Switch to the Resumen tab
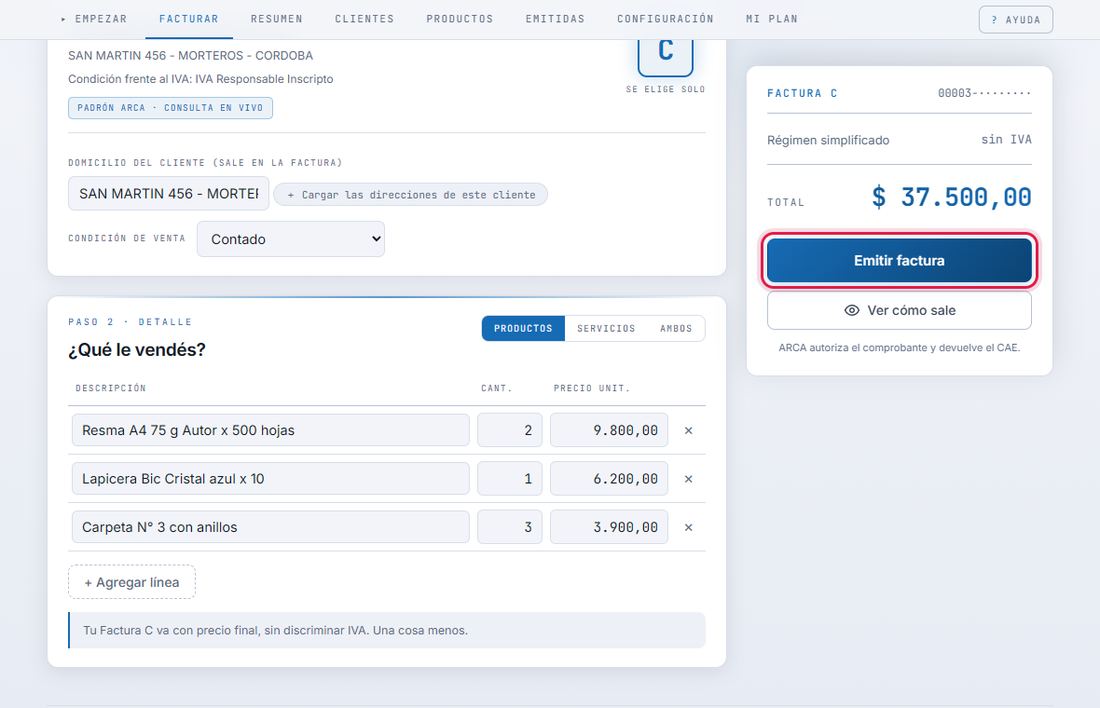The image size is (1100, 708). tap(276, 19)
